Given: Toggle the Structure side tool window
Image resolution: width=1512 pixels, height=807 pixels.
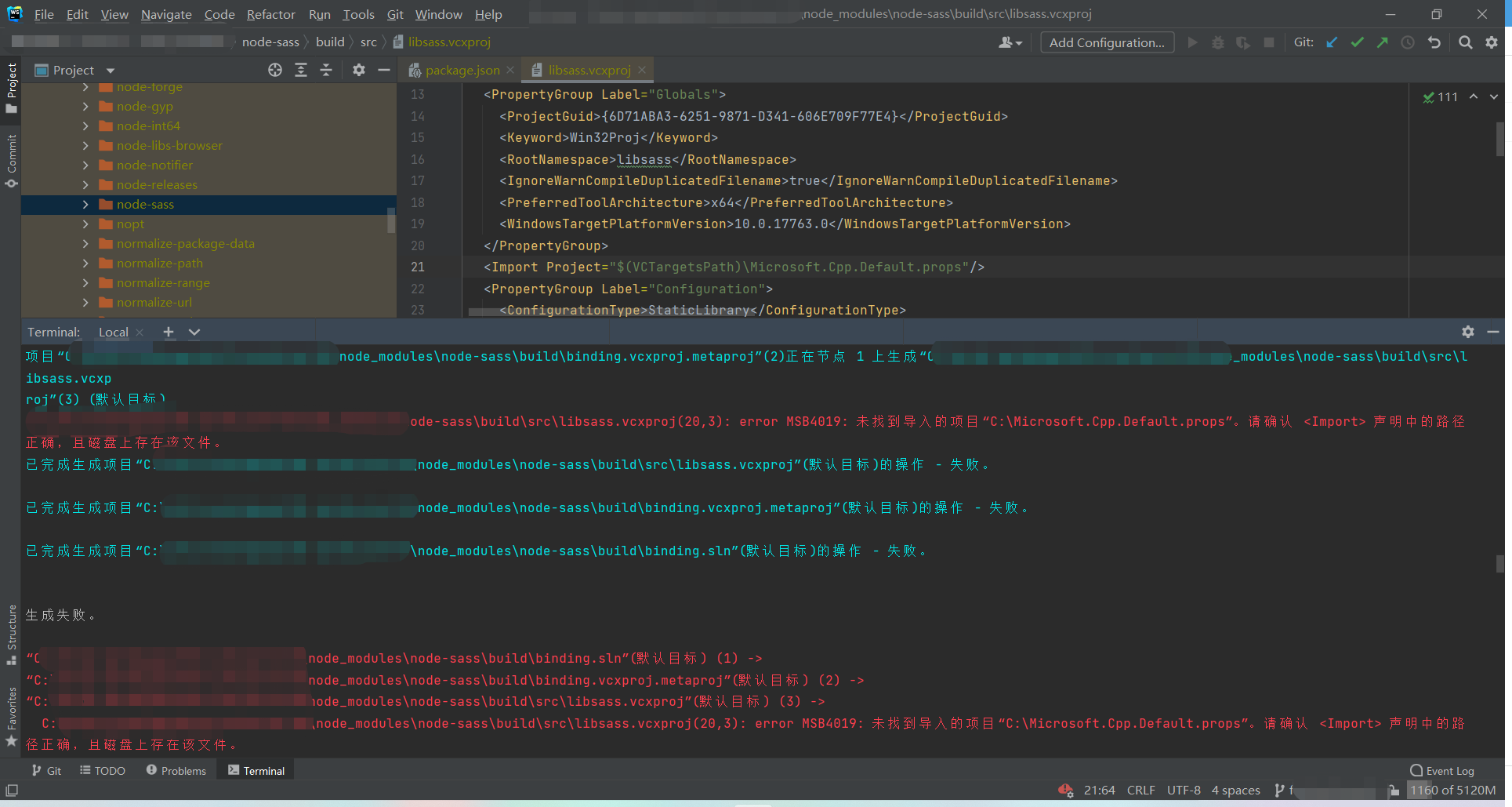Looking at the screenshot, I should (11, 634).
